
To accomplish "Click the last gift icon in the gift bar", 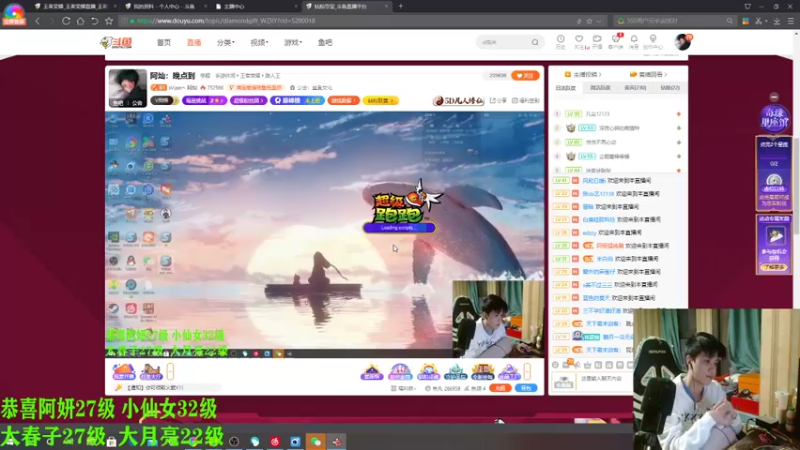I will [x=509, y=372].
